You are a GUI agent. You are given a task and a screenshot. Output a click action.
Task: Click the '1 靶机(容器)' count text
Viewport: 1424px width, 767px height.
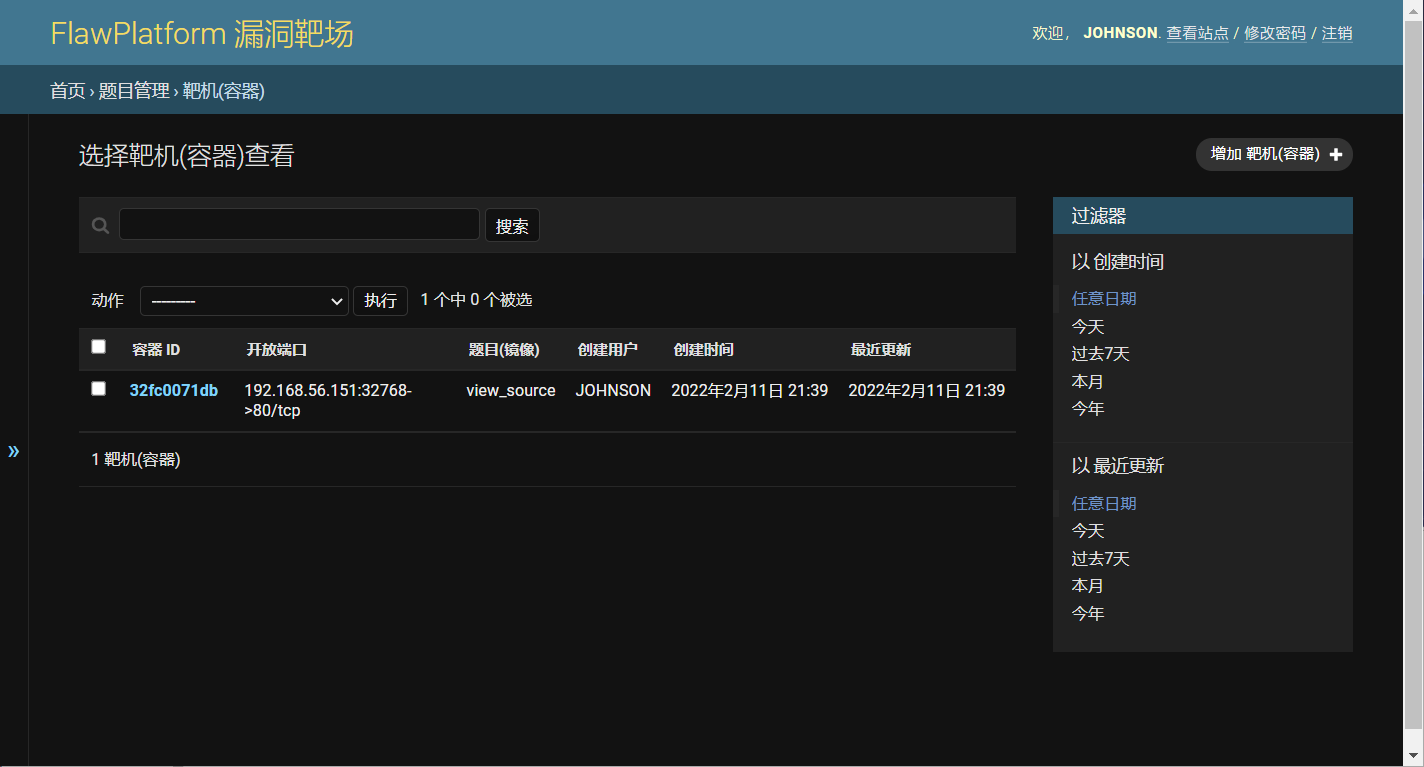[x=136, y=460]
